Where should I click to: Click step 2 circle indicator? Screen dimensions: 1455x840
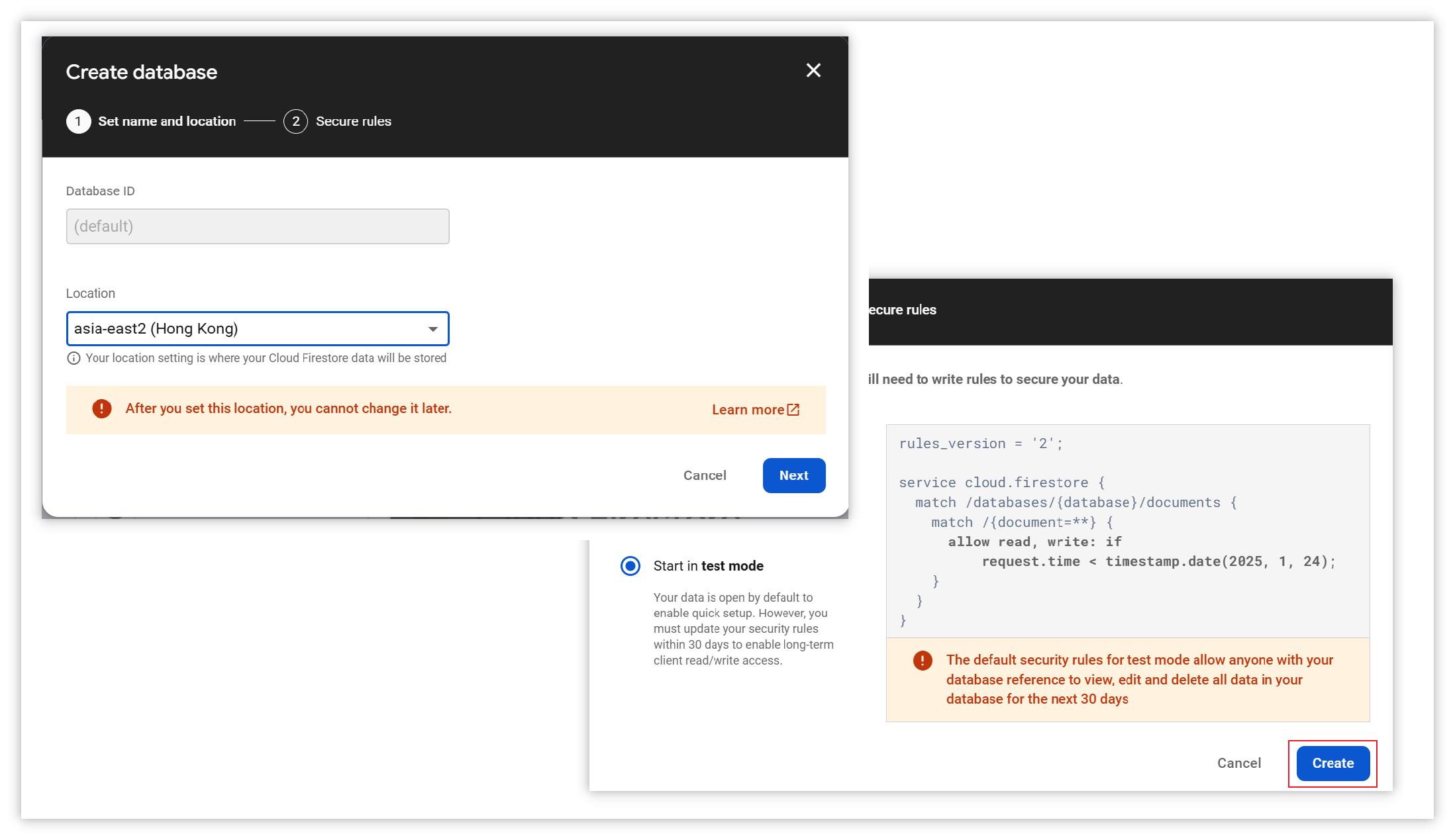[x=295, y=121]
